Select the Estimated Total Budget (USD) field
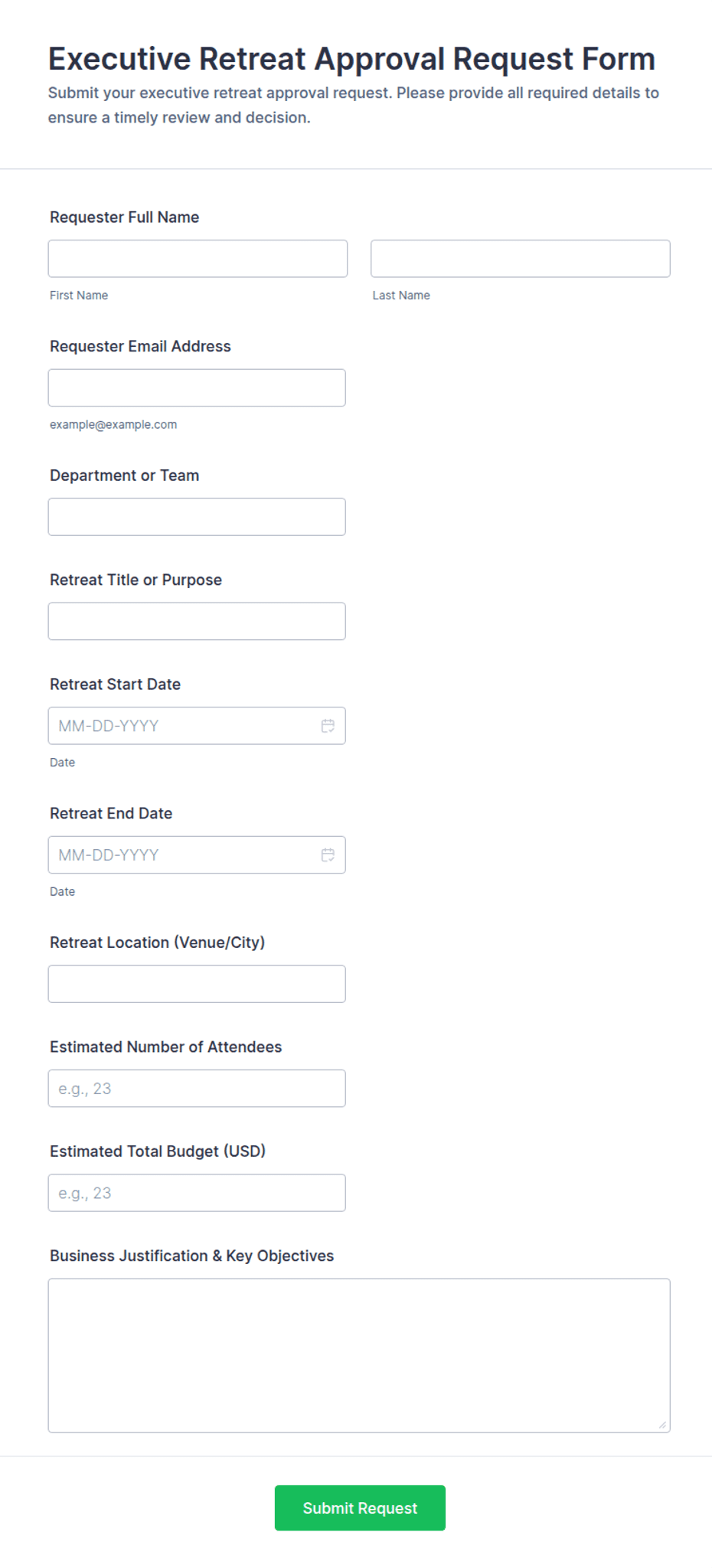This screenshot has width=712, height=1568. point(197,1193)
